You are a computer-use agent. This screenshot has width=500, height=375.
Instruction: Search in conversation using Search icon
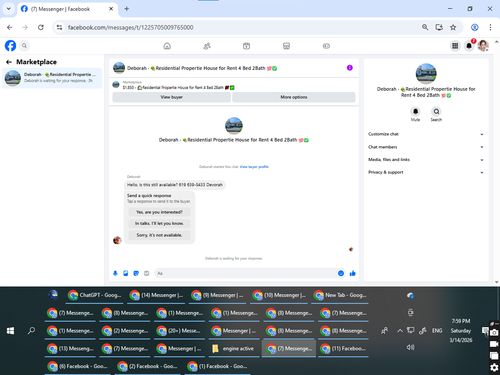436,111
